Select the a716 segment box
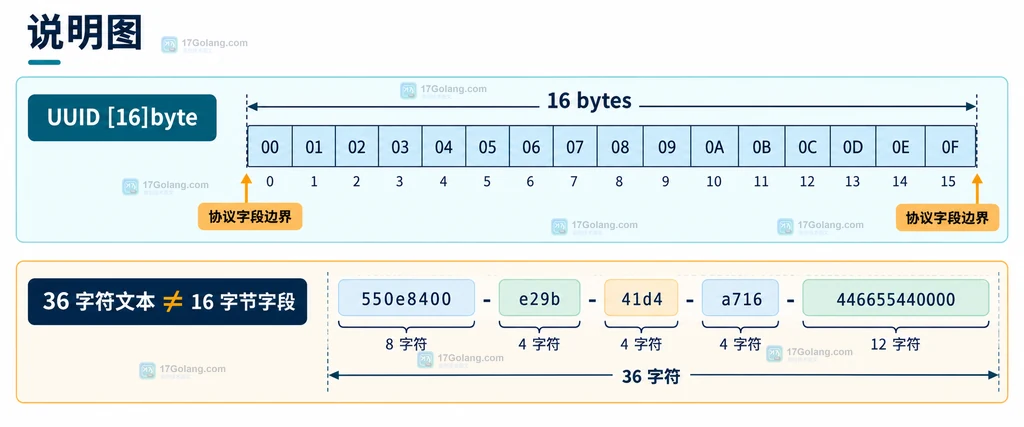The height and width of the screenshot is (427, 1024). [741, 298]
